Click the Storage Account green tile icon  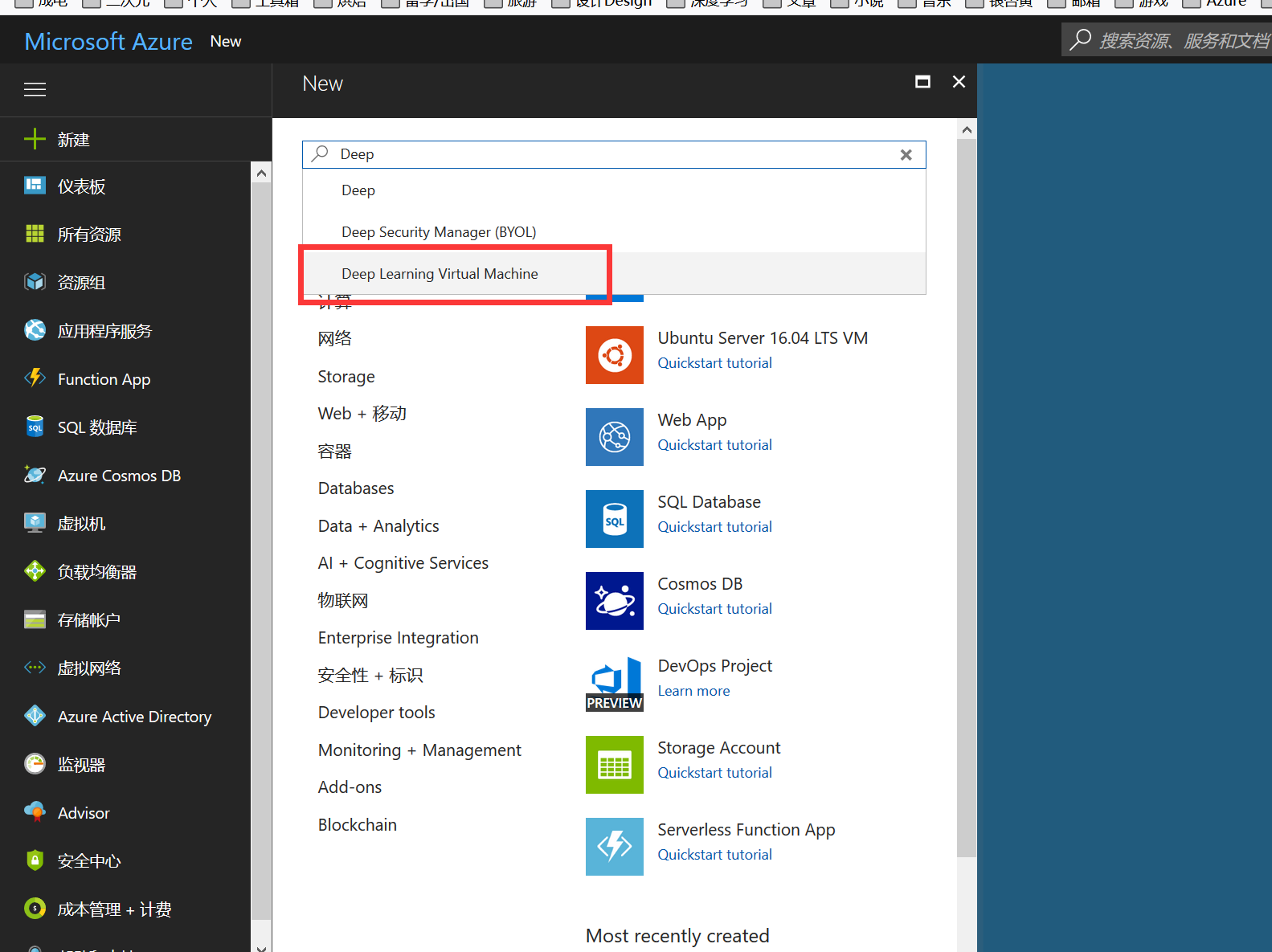click(x=615, y=765)
